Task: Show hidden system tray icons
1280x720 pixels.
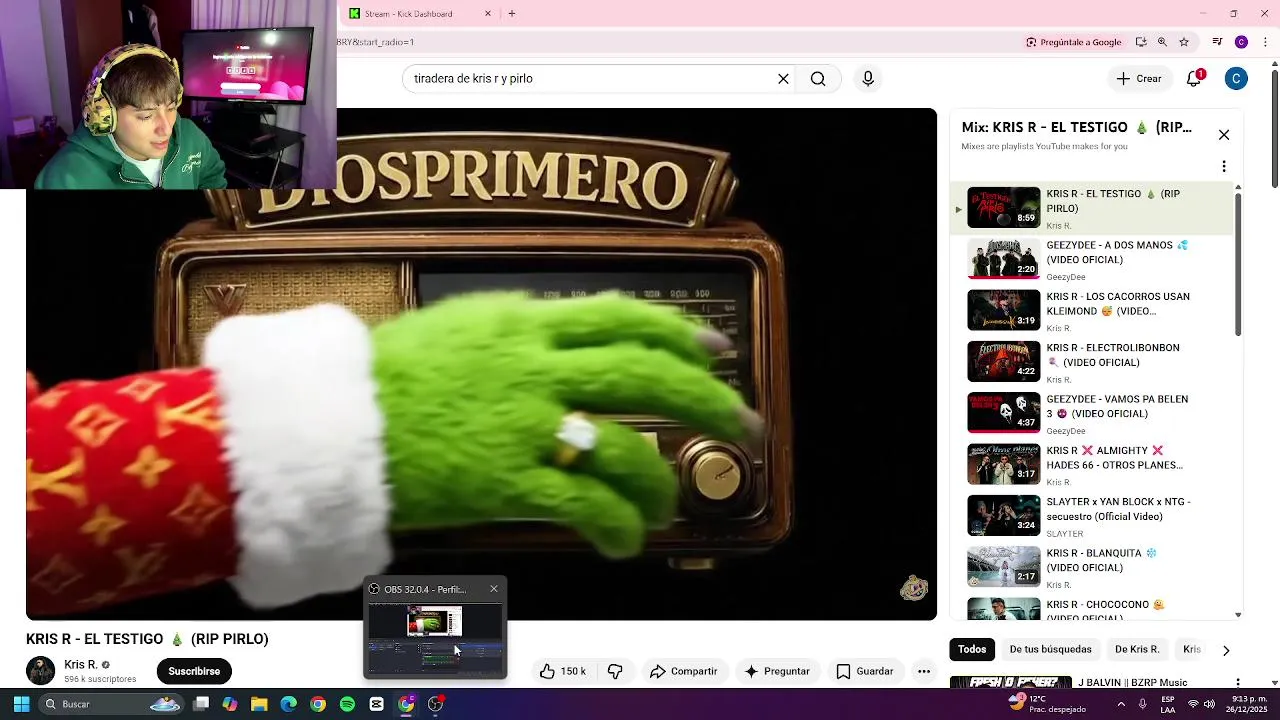Action: [x=1121, y=704]
